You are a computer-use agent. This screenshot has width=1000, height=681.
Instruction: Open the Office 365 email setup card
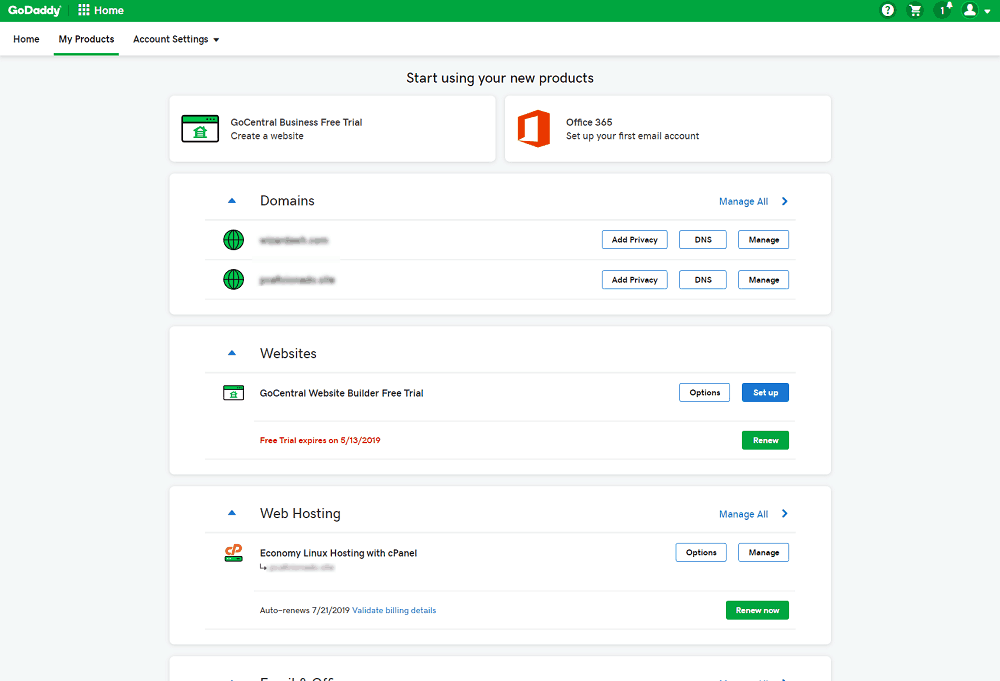[668, 129]
